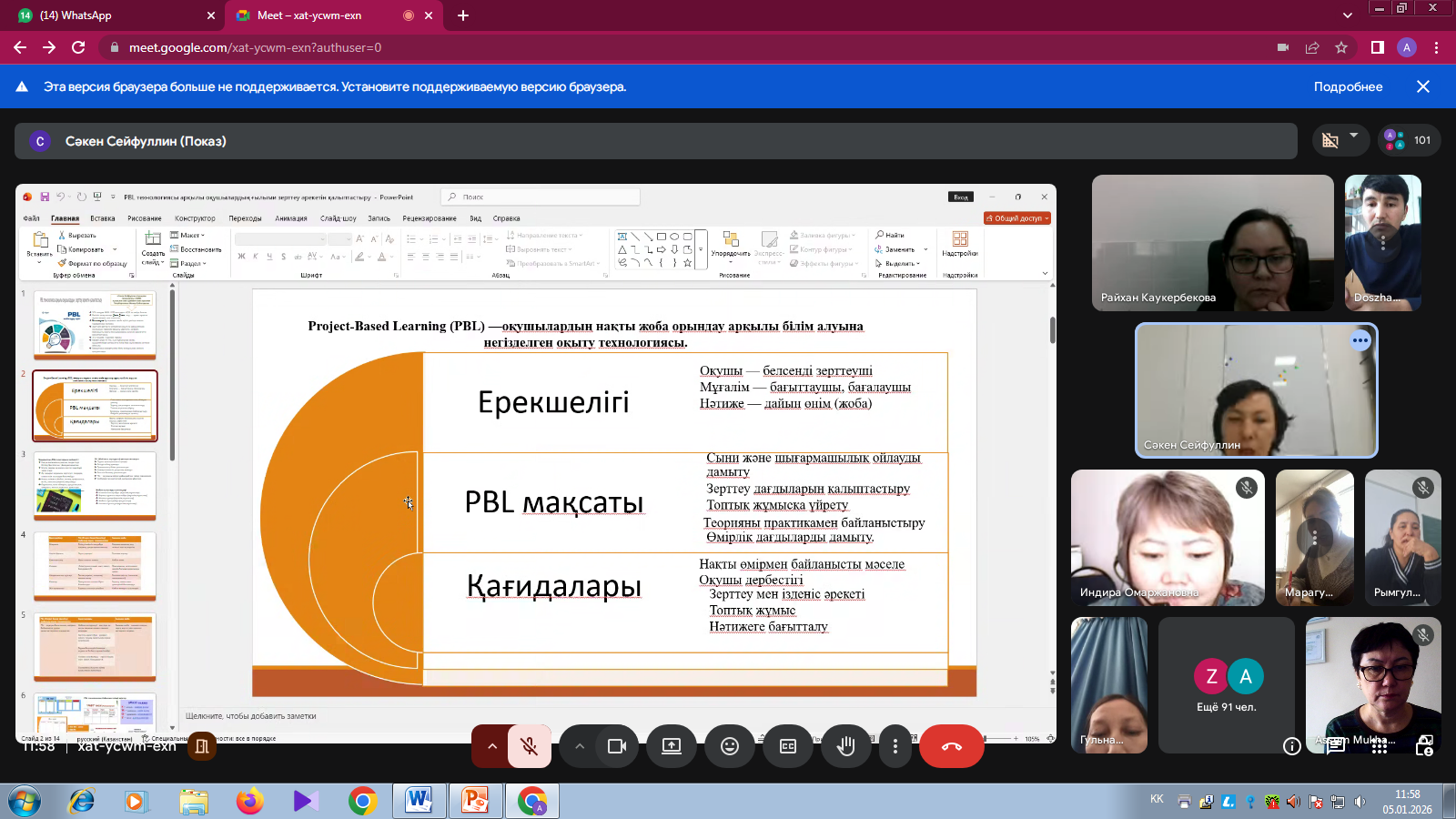
Task: Expand the audio settings chevron
Action: (492, 746)
